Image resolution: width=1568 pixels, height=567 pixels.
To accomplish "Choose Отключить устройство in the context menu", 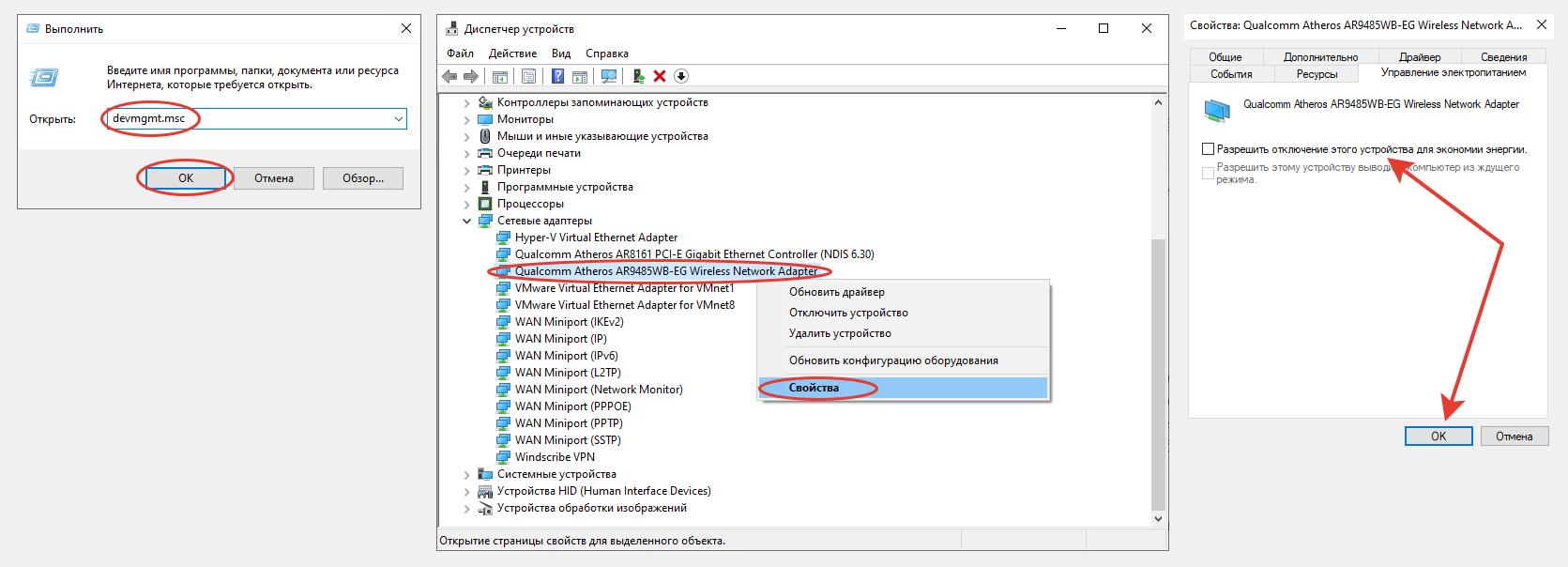I will (903, 313).
